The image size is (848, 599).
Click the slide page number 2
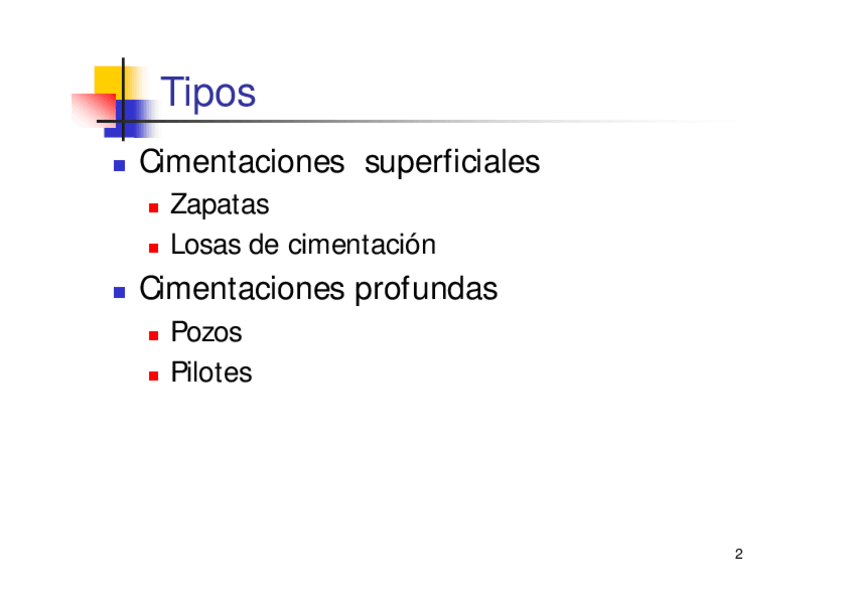pos(738,555)
